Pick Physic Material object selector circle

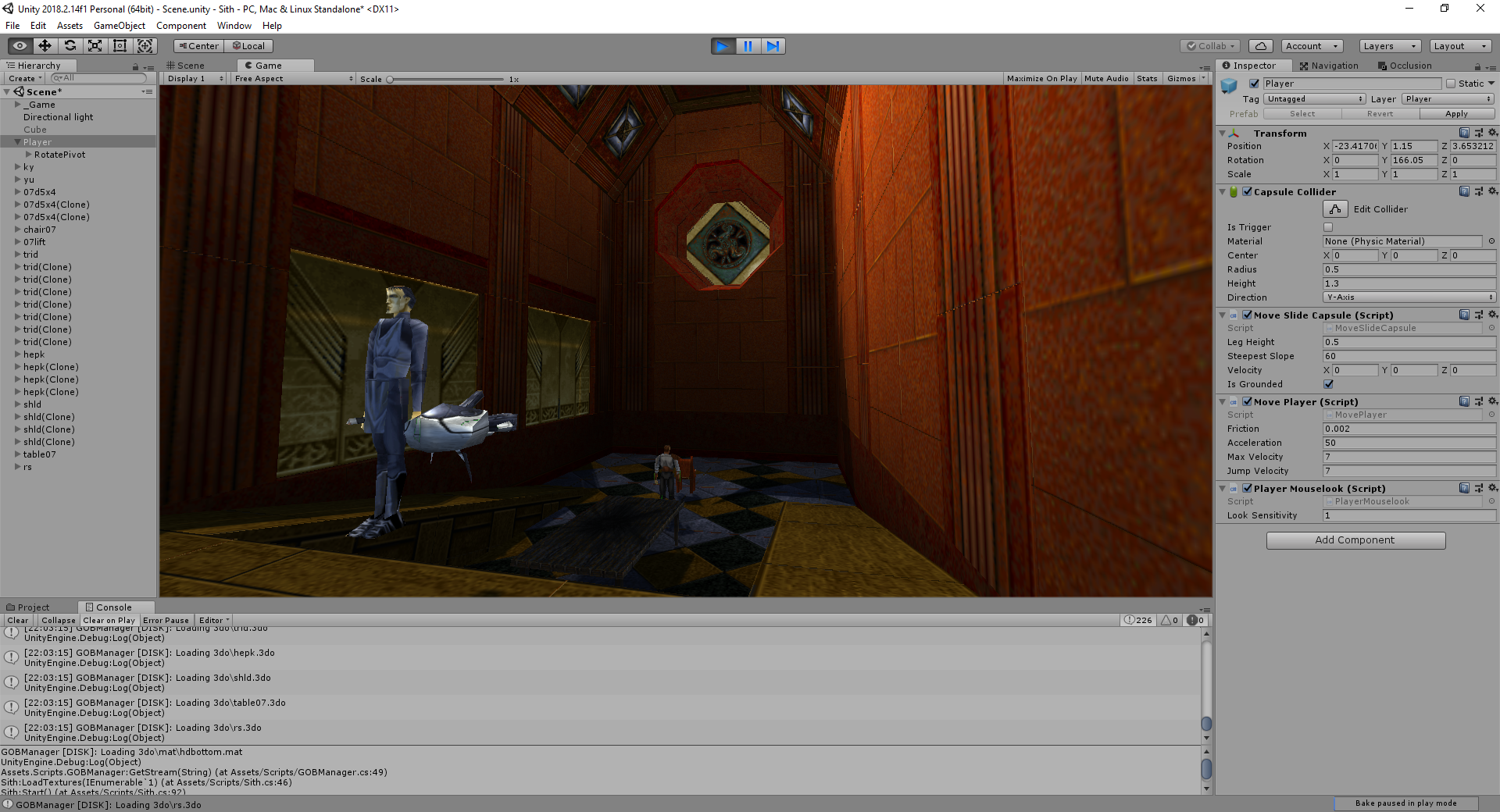[x=1491, y=241]
